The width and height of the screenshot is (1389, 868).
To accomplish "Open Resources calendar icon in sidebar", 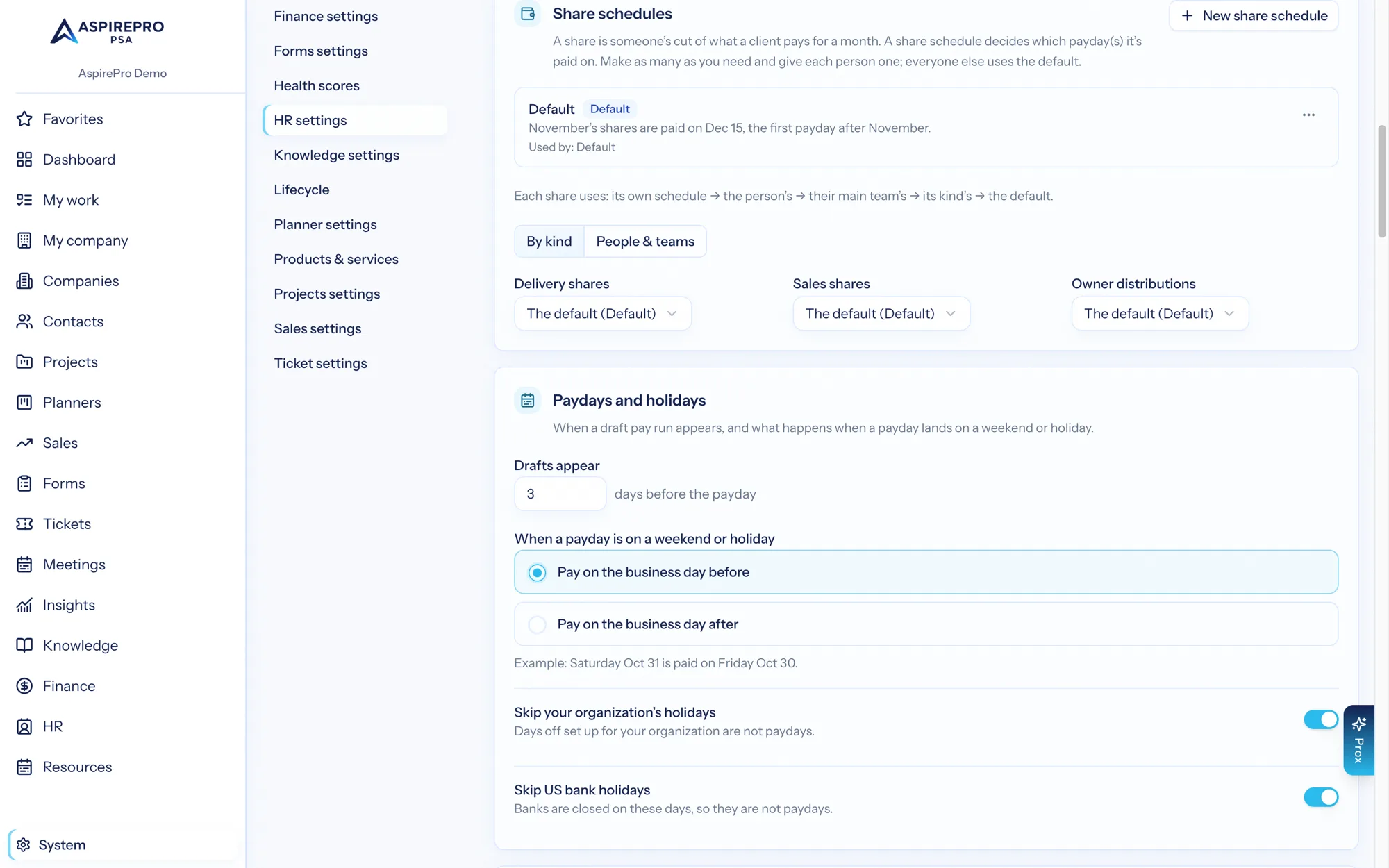I will click(24, 767).
